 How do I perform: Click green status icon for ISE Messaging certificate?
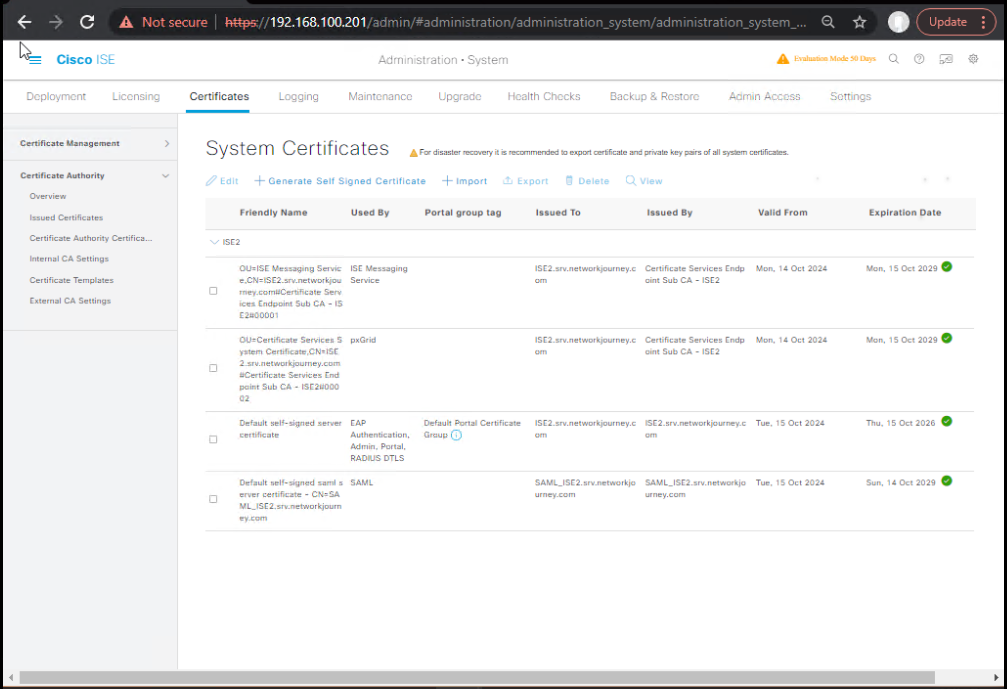pos(947,267)
